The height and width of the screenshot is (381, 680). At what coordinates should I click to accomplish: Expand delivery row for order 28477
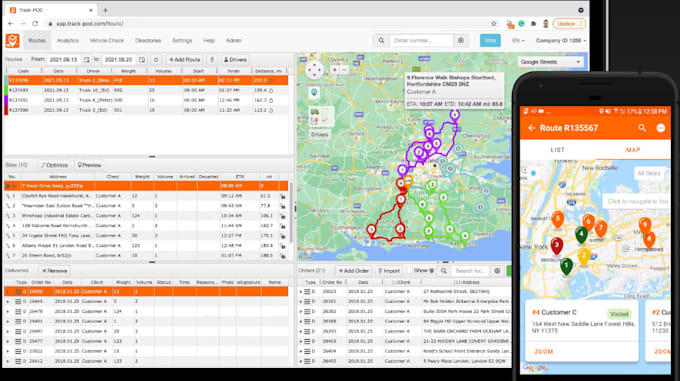pos(7,341)
